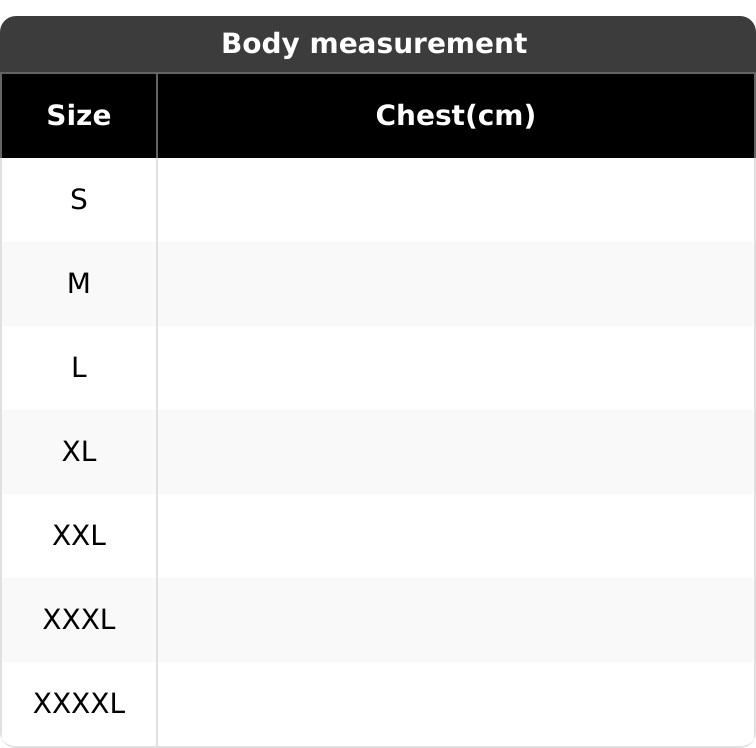Click the empty Chest cell for size S

(x=455, y=200)
